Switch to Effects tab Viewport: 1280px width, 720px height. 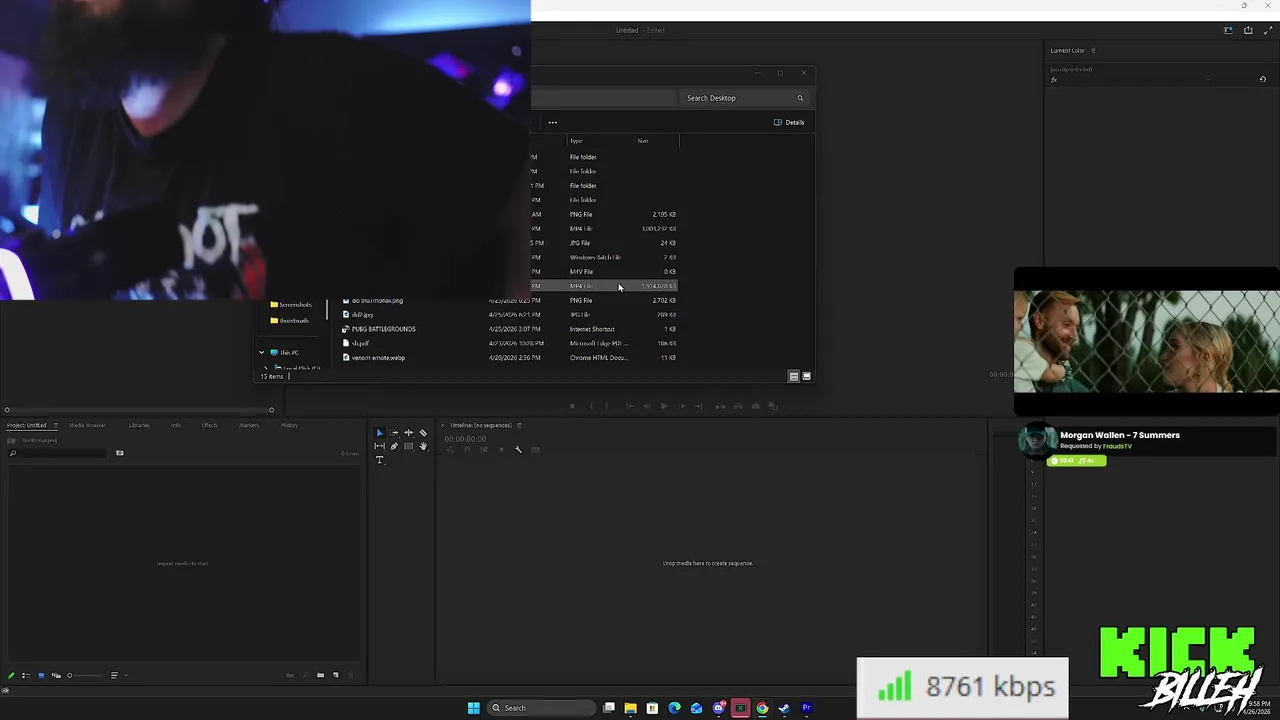210,425
